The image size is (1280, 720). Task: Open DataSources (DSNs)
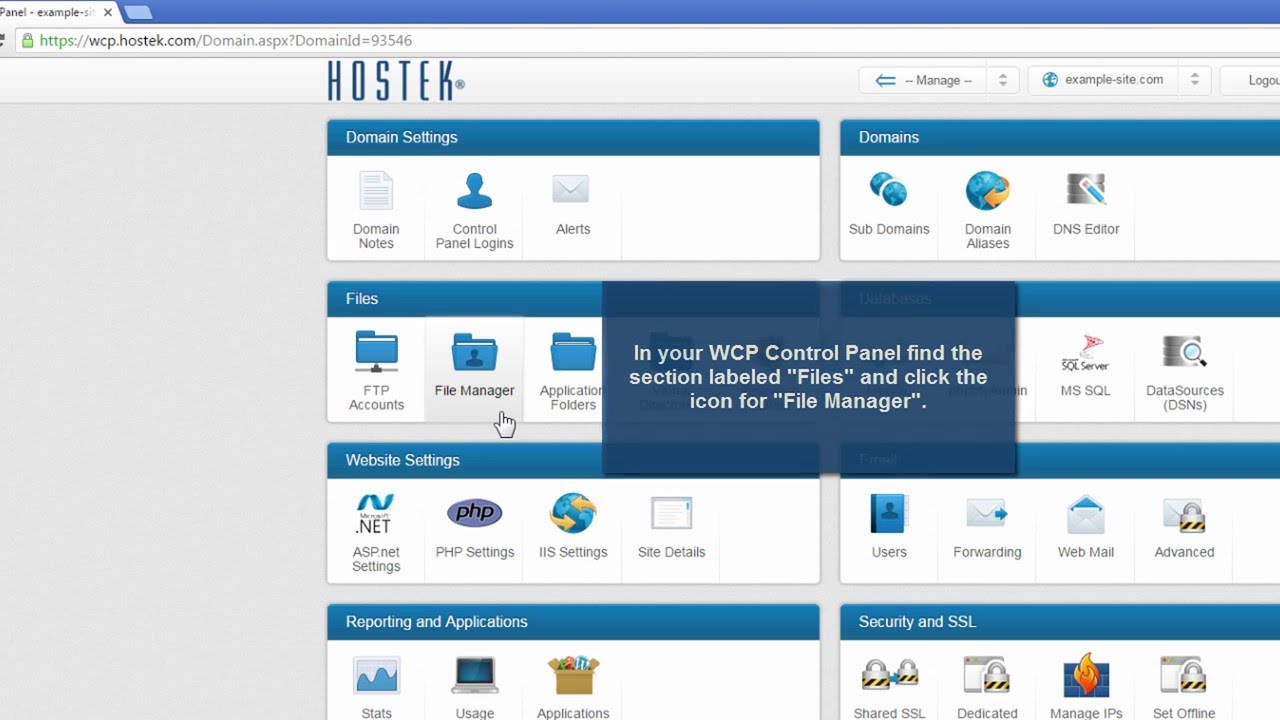pos(1185,371)
